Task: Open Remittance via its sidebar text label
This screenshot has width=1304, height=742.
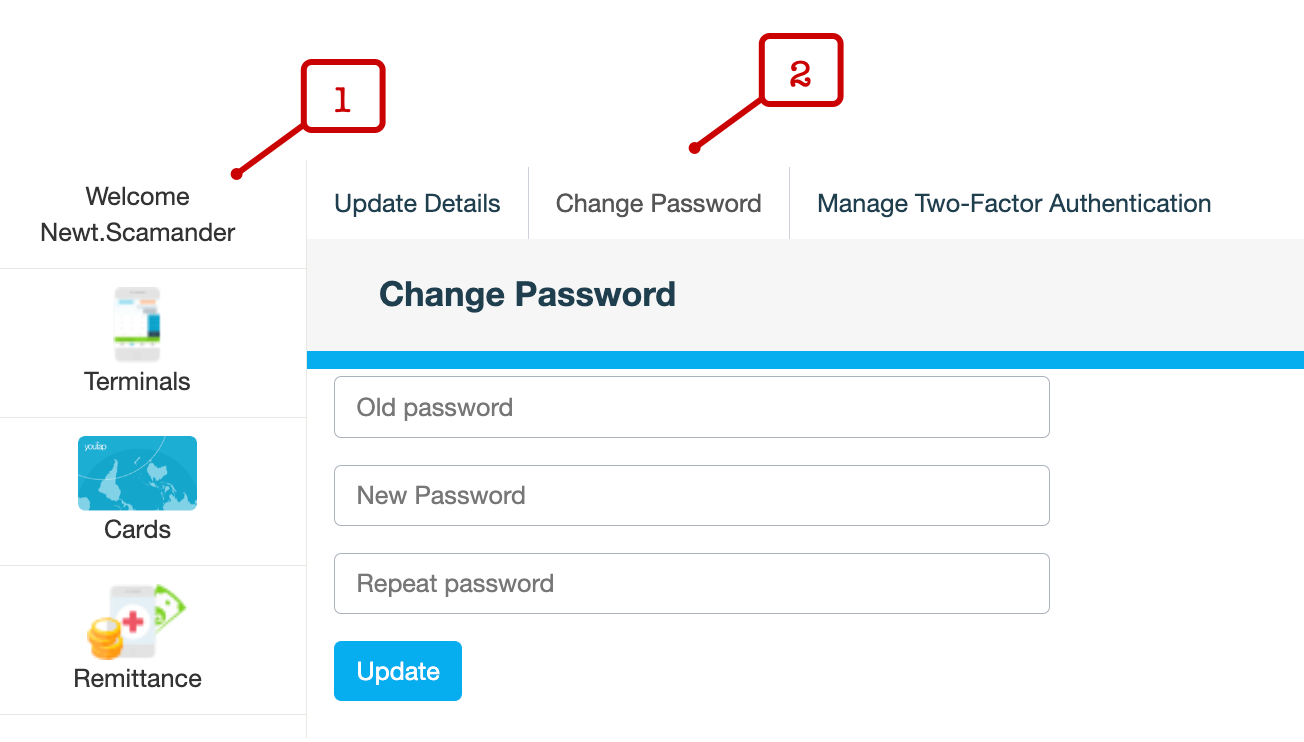Action: (137, 678)
